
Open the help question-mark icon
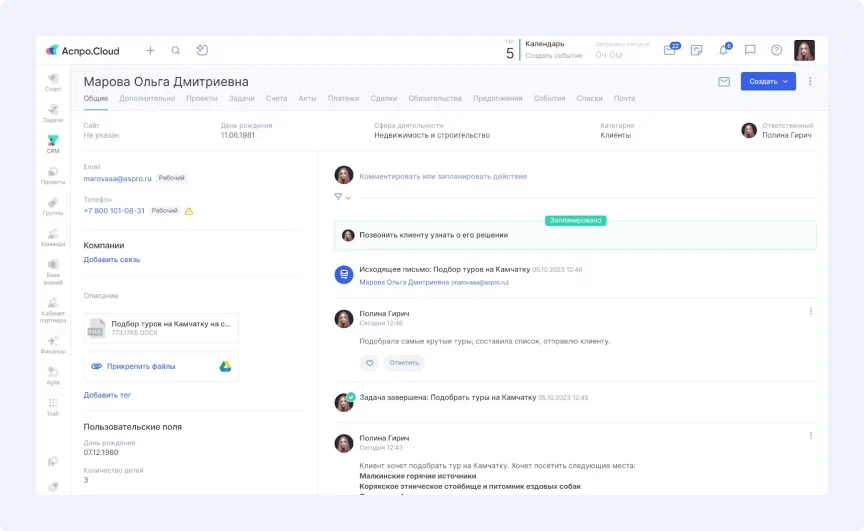click(x=776, y=50)
